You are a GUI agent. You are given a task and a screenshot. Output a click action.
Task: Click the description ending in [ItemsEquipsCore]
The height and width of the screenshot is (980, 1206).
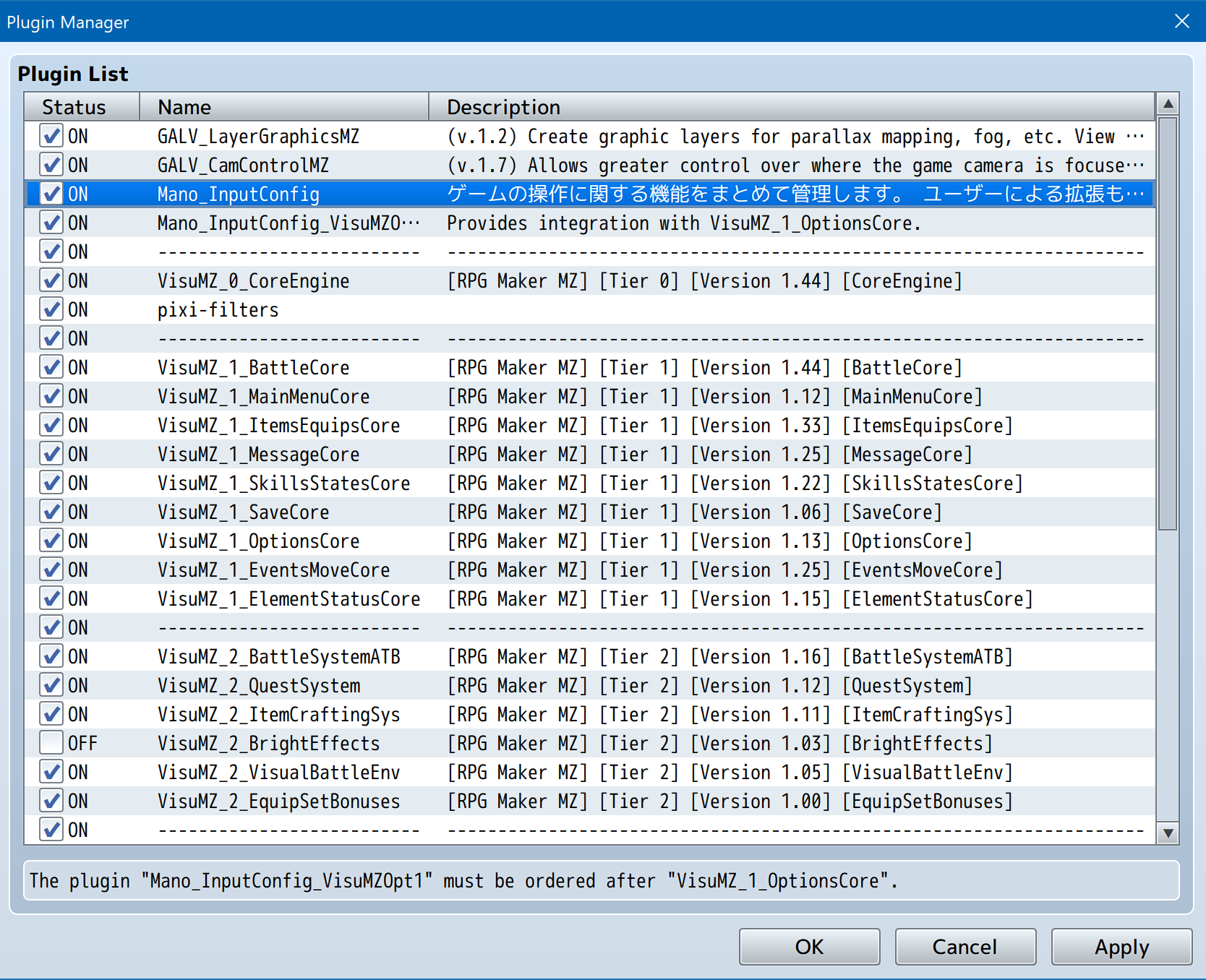point(730,425)
